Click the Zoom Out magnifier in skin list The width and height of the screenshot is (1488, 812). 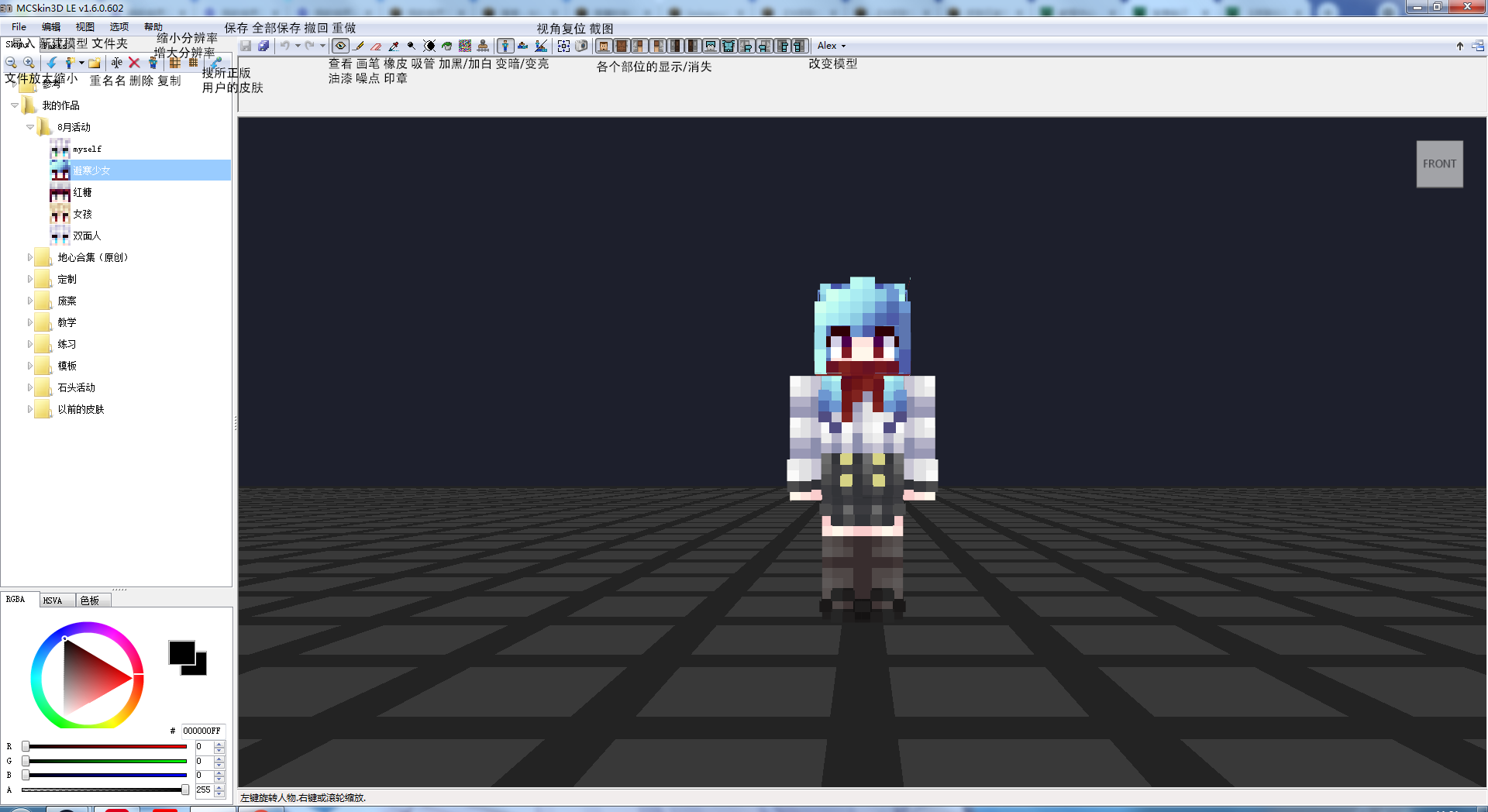pyautogui.click(x=11, y=63)
